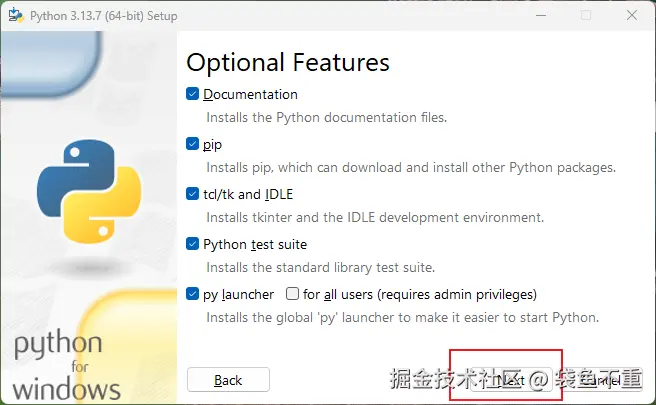Close the Python Setup window
The width and height of the screenshot is (656, 405).
click(632, 15)
